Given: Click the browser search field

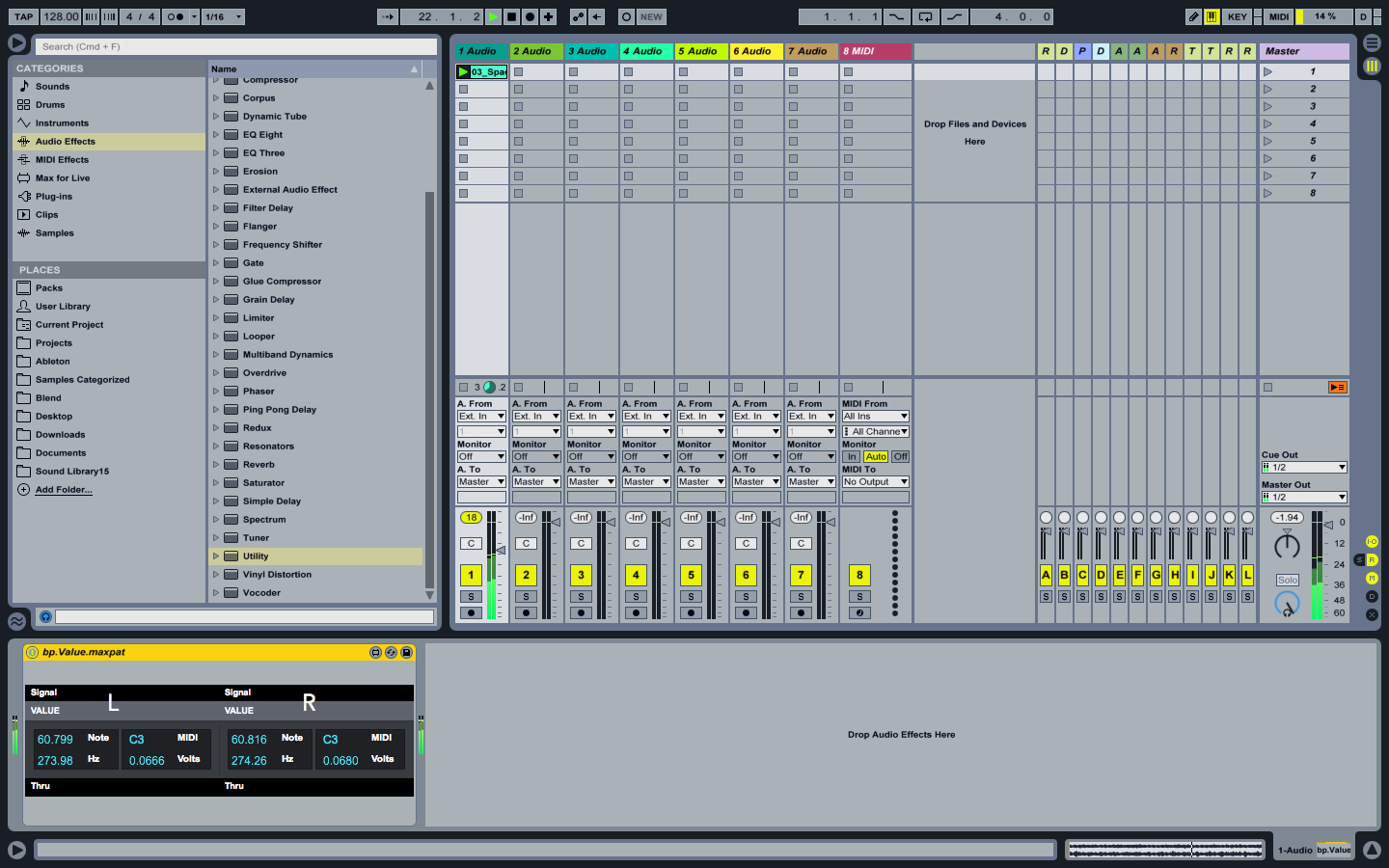Looking at the screenshot, I should click(x=235, y=46).
